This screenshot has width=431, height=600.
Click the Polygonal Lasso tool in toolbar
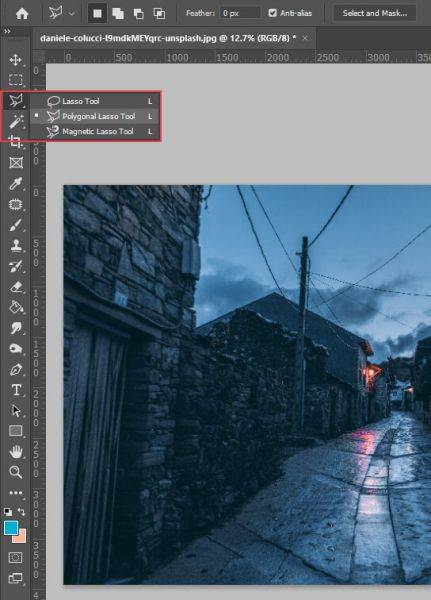(x=16, y=101)
